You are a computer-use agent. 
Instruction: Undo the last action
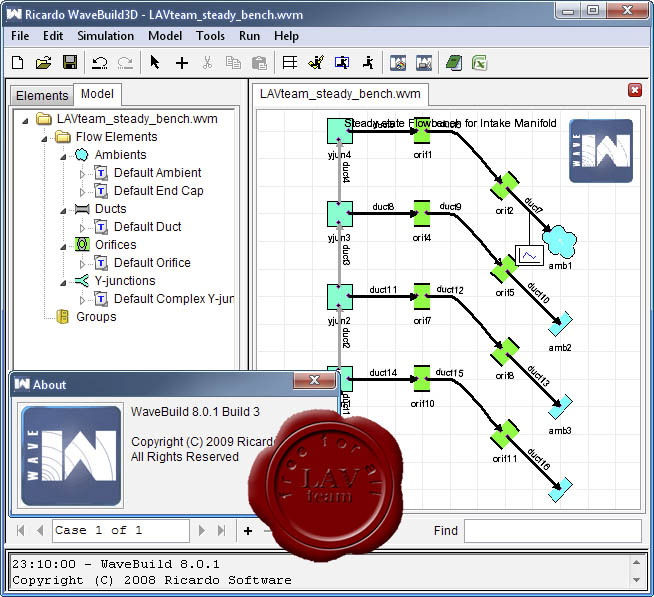click(x=99, y=63)
